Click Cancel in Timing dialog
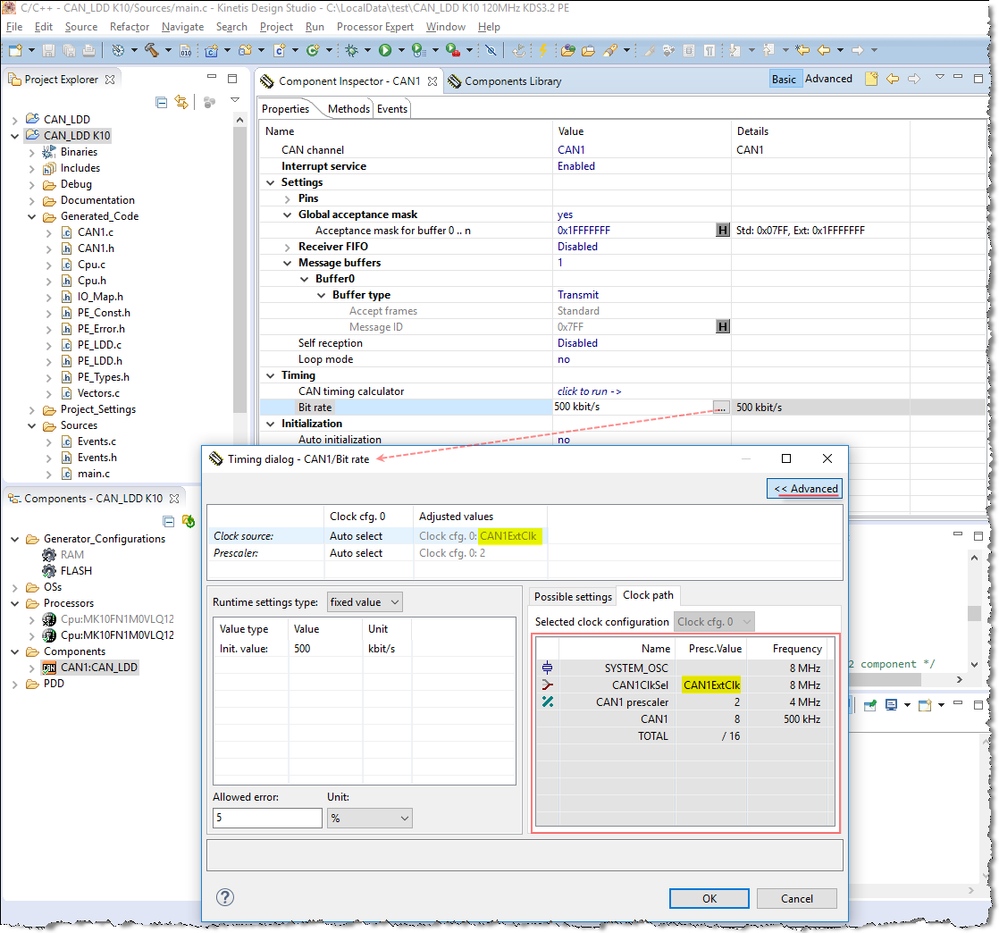Screen dimensions: 999x933 coord(796,899)
